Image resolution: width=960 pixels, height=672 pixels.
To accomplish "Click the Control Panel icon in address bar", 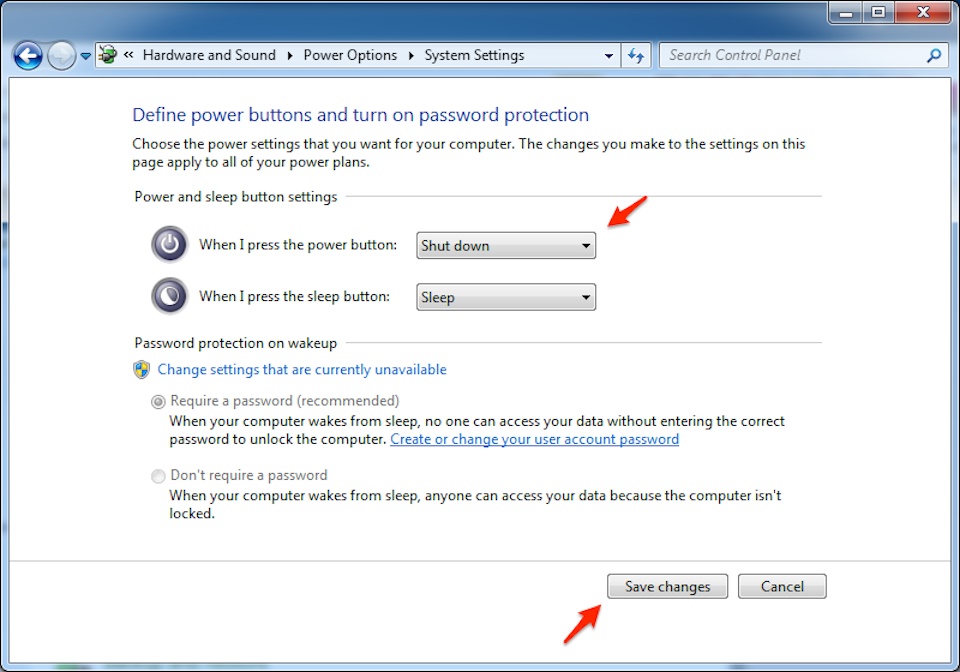I will [108, 55].
